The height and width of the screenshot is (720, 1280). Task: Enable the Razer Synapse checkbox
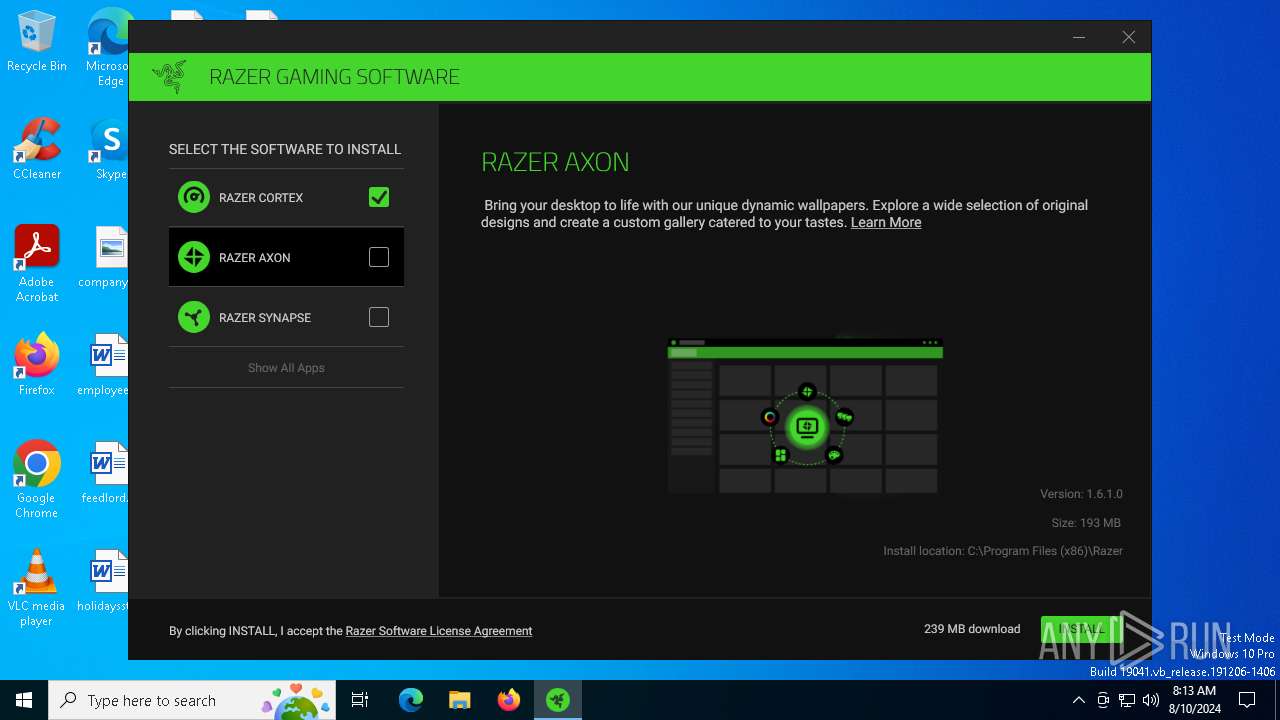pyautogui.click(x=379, y=317)
